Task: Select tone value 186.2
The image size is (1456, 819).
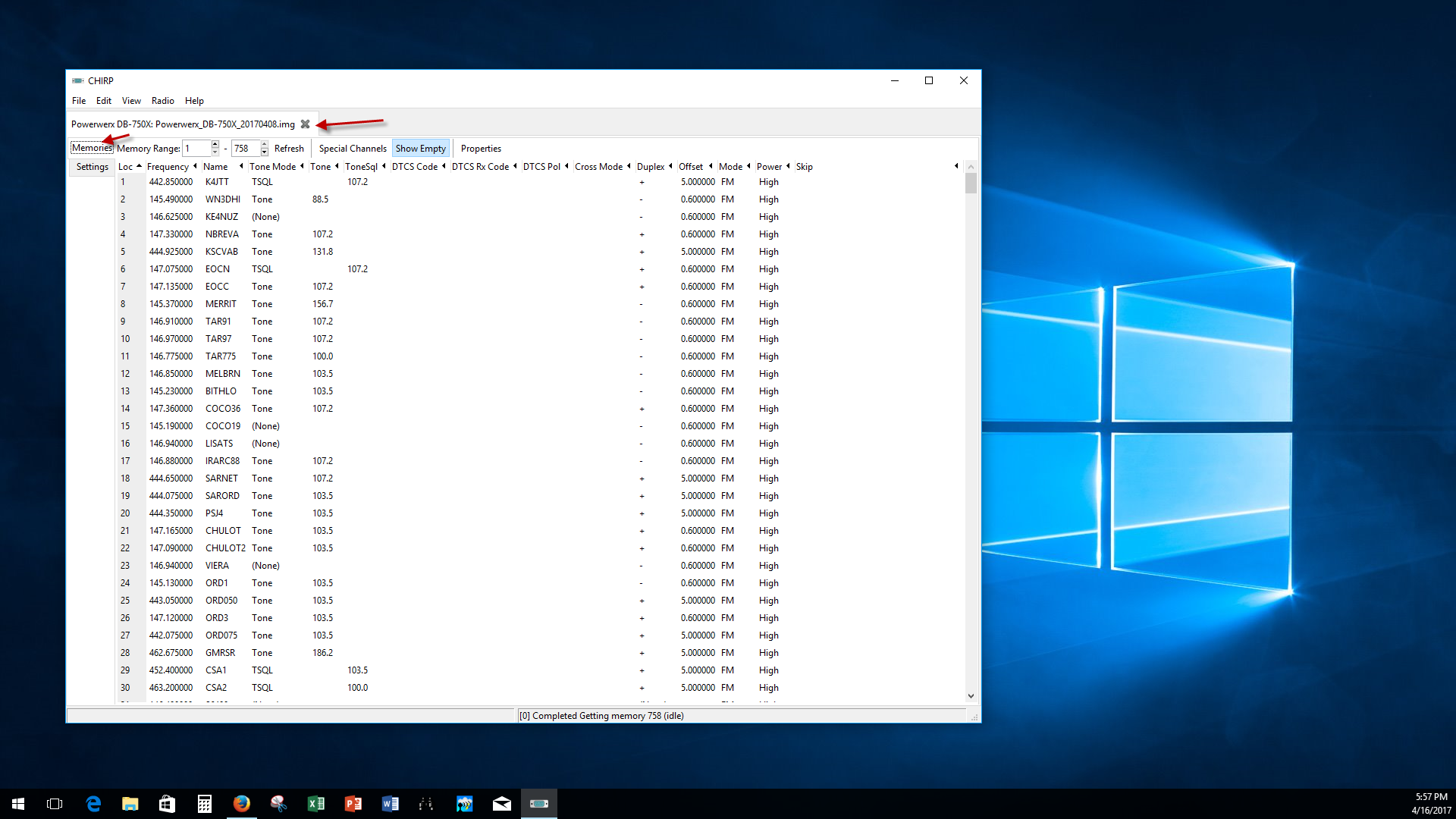Action: pos(322,653)
